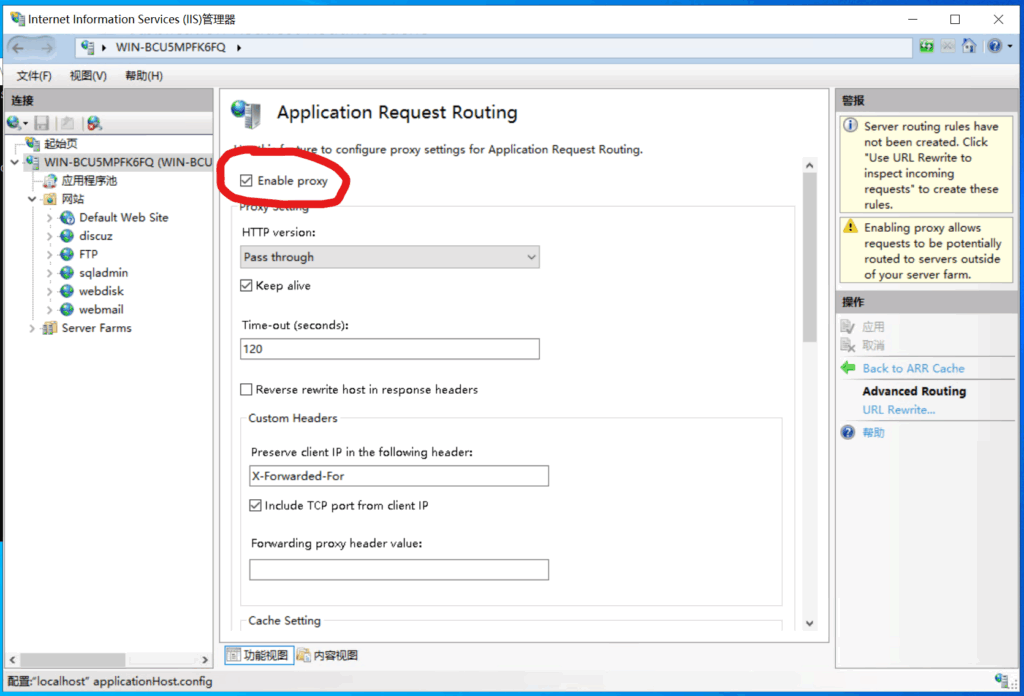Toggle the Enable proxy checkbox
1024x696 pixels.
point(246,180)
